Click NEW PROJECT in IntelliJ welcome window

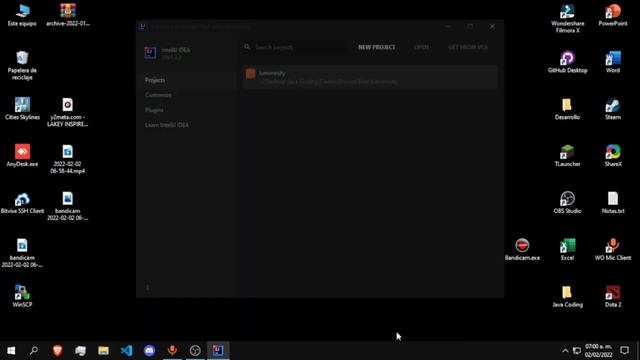(376, 47)
